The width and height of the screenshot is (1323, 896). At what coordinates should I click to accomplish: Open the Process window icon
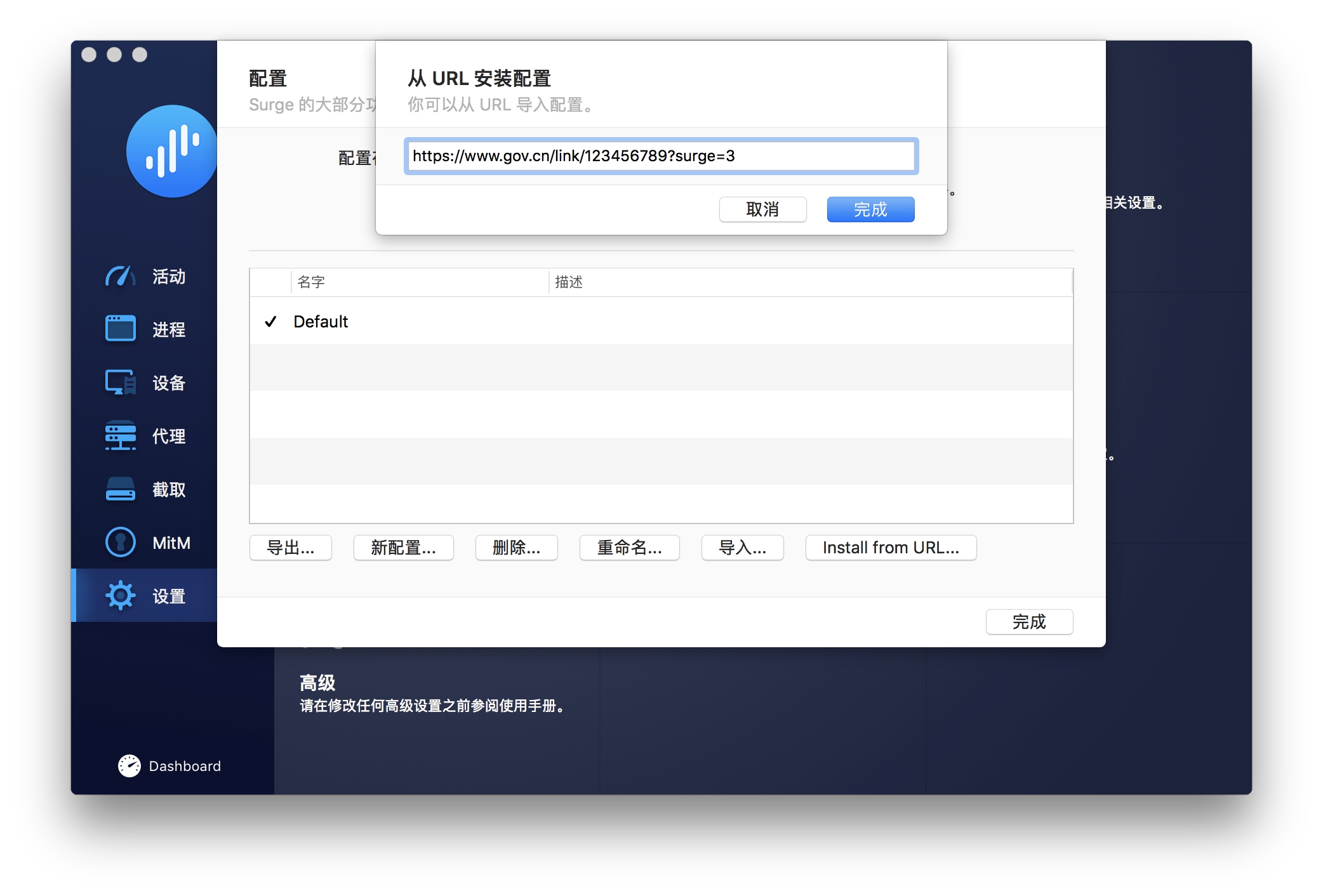pos(120,329)
